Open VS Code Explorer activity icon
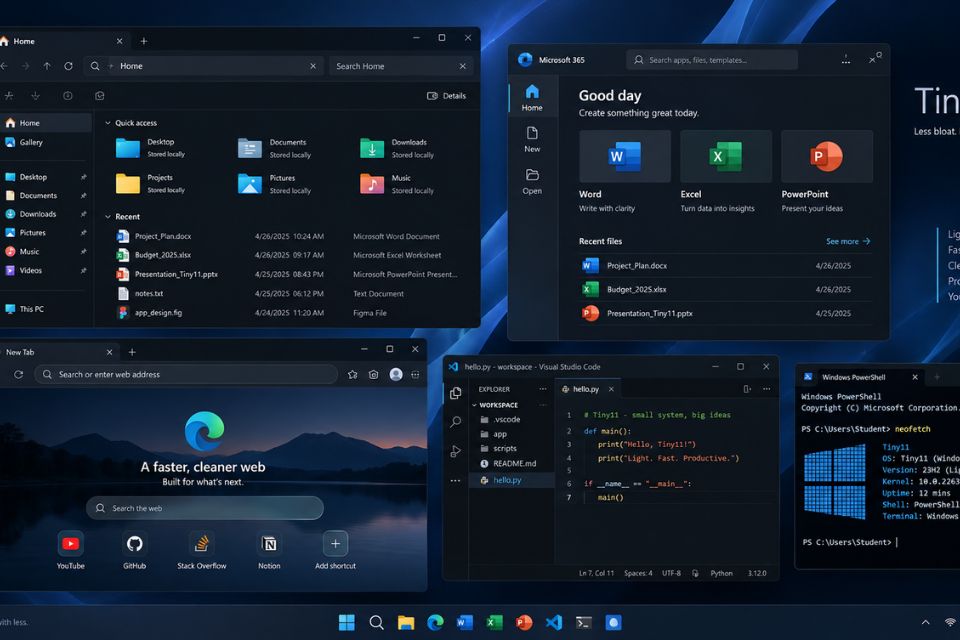 [x=456, y=393]
